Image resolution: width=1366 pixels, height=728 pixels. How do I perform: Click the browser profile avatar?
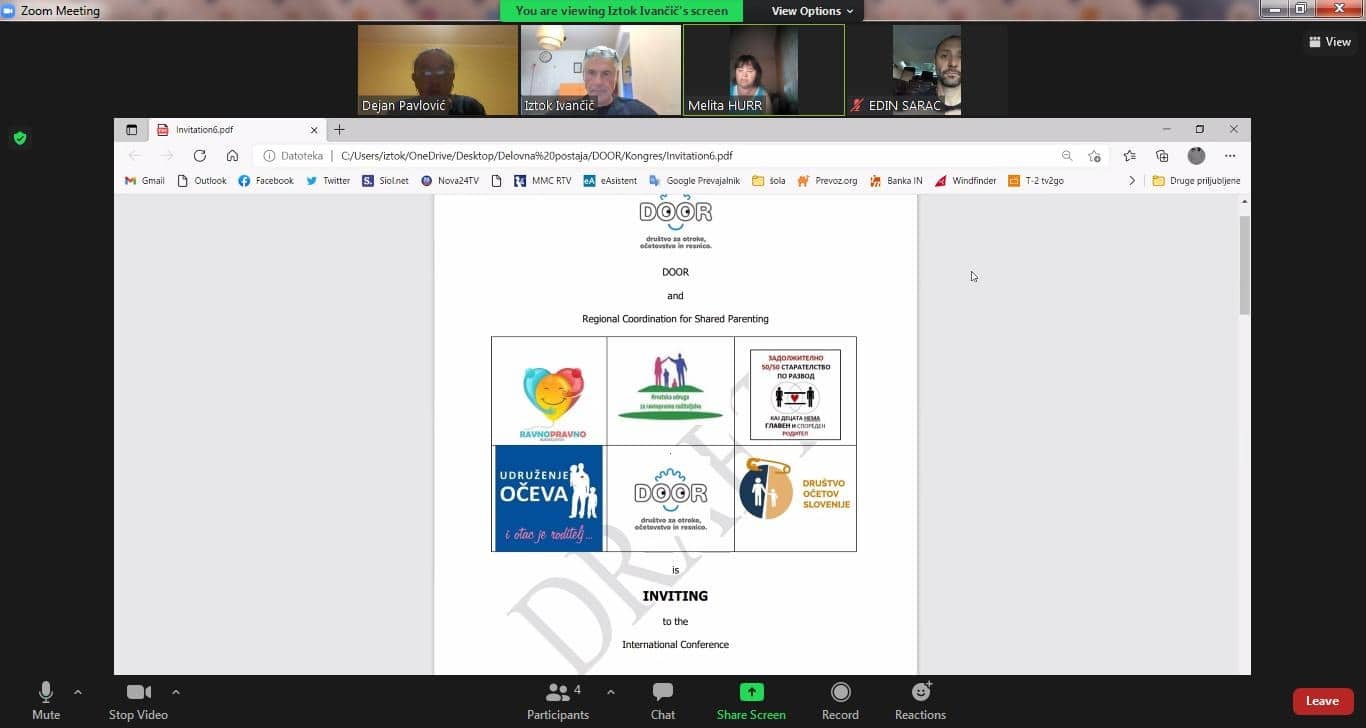[x=1196, y=156]
